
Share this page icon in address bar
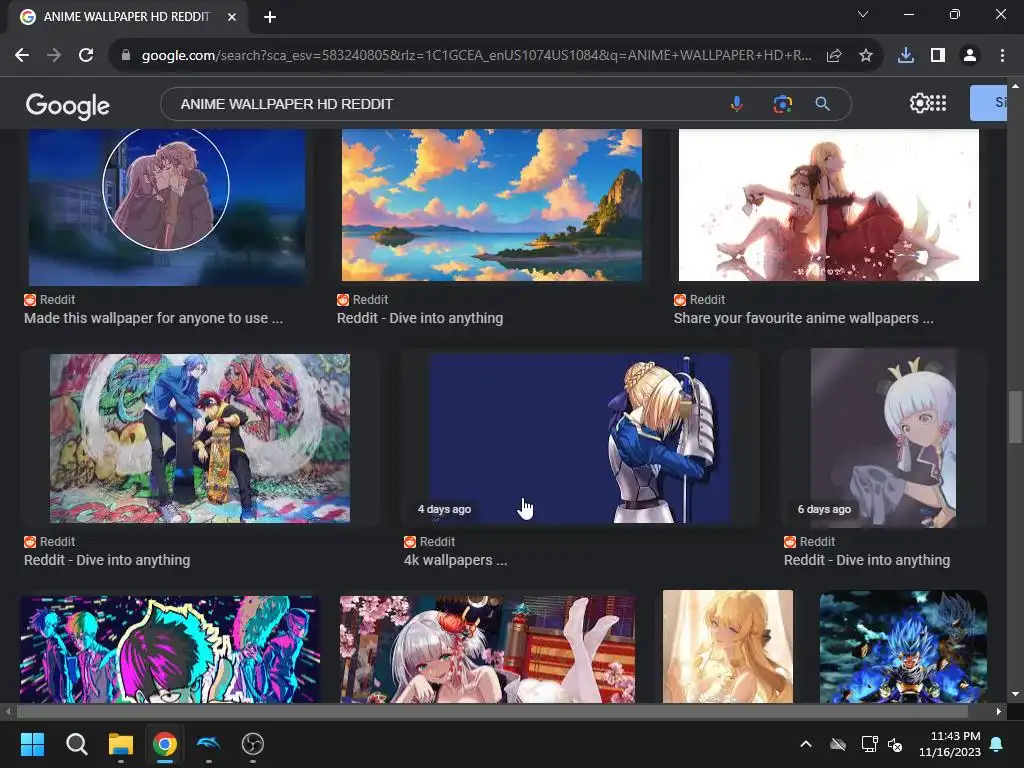[834, 56]
